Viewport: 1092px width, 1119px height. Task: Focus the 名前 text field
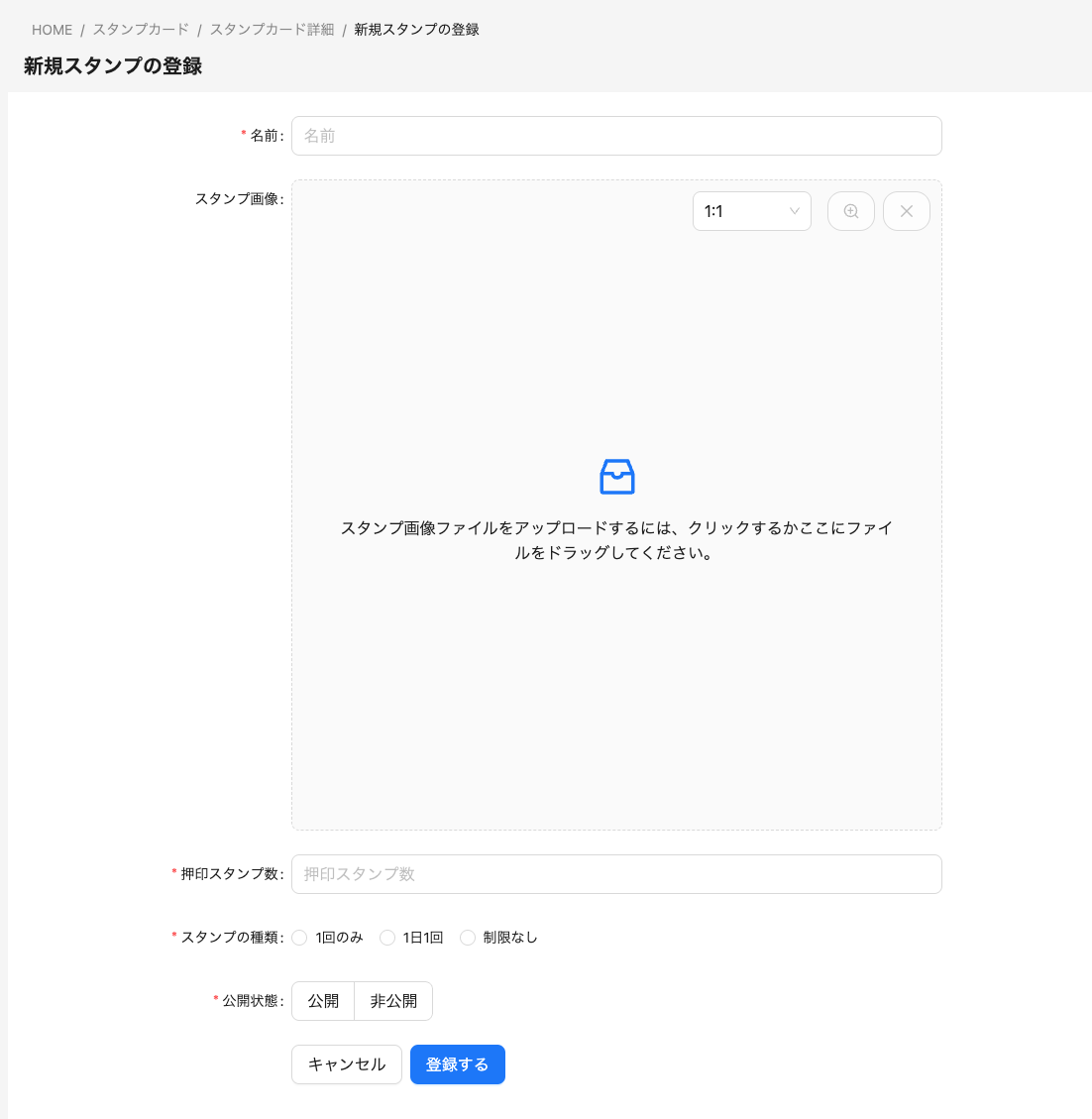615,136
